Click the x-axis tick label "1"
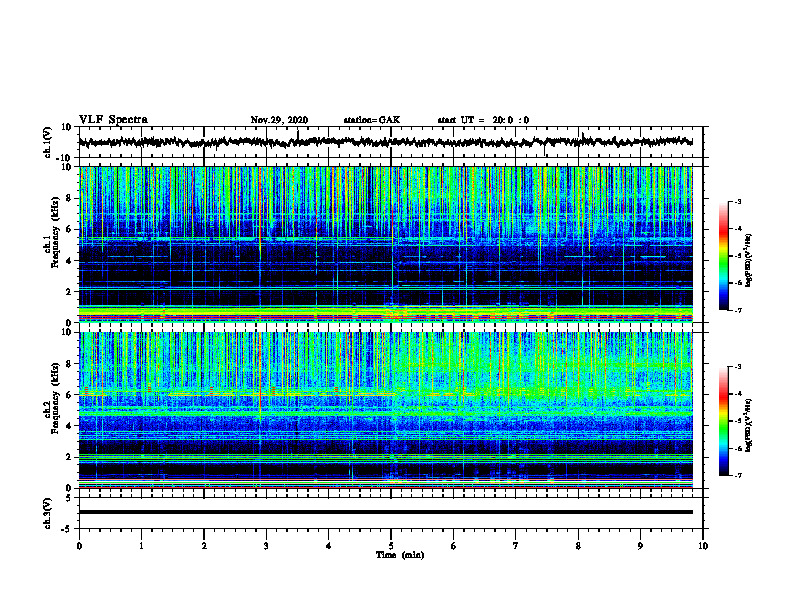792x612 pixels. [141, 546]
